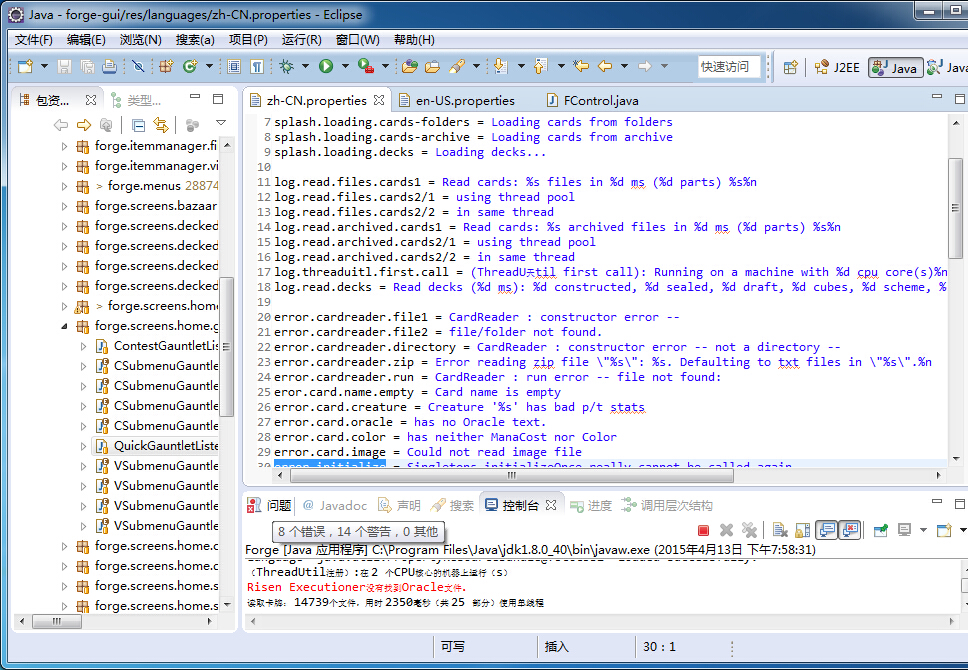This screenshot has height=670, width=968.
Task: Terminate the running Forge process in console
Action: pos(703,530)
